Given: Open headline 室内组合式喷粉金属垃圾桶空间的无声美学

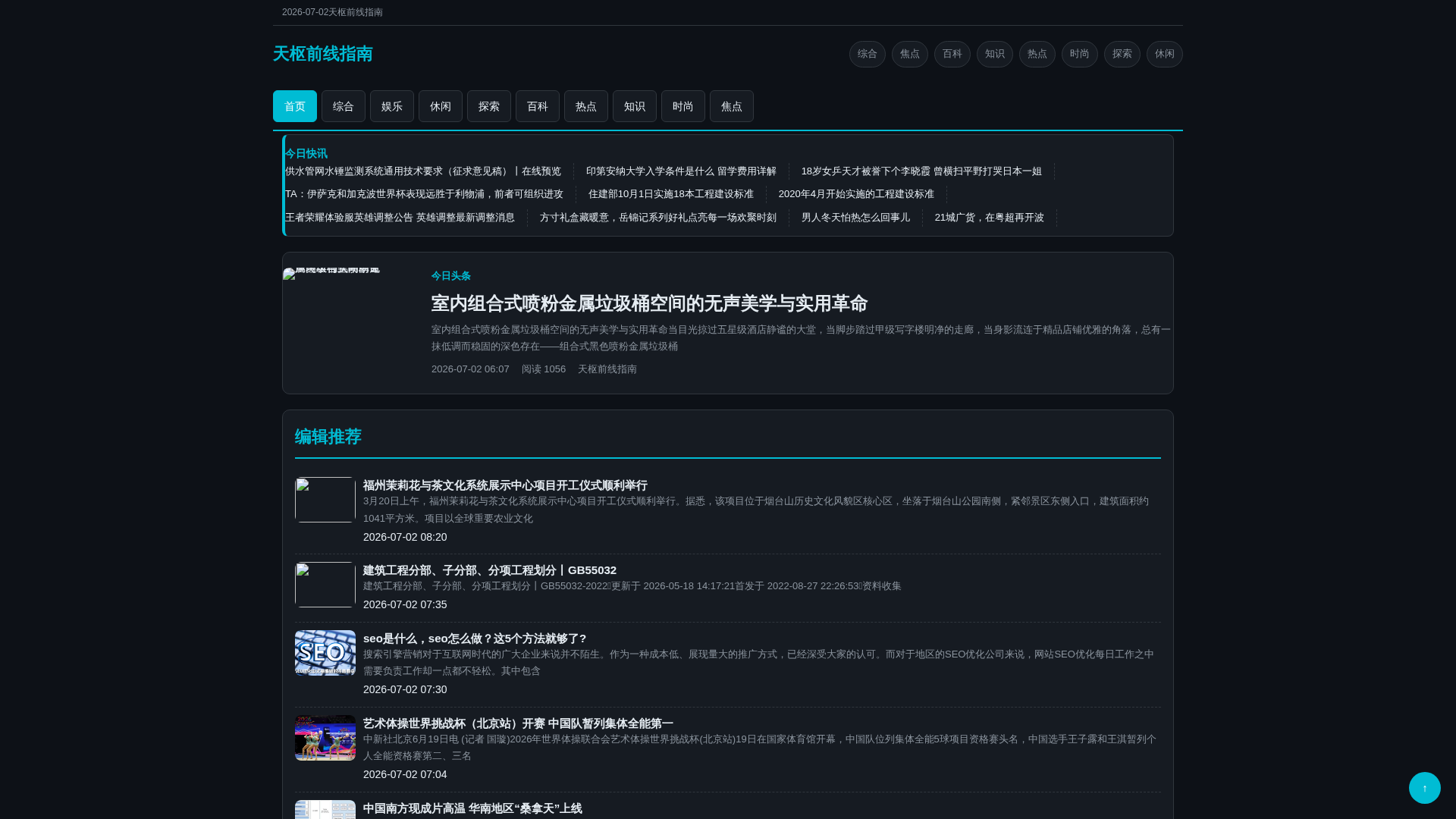Looking at the screenshot, I should coord(649,303).
